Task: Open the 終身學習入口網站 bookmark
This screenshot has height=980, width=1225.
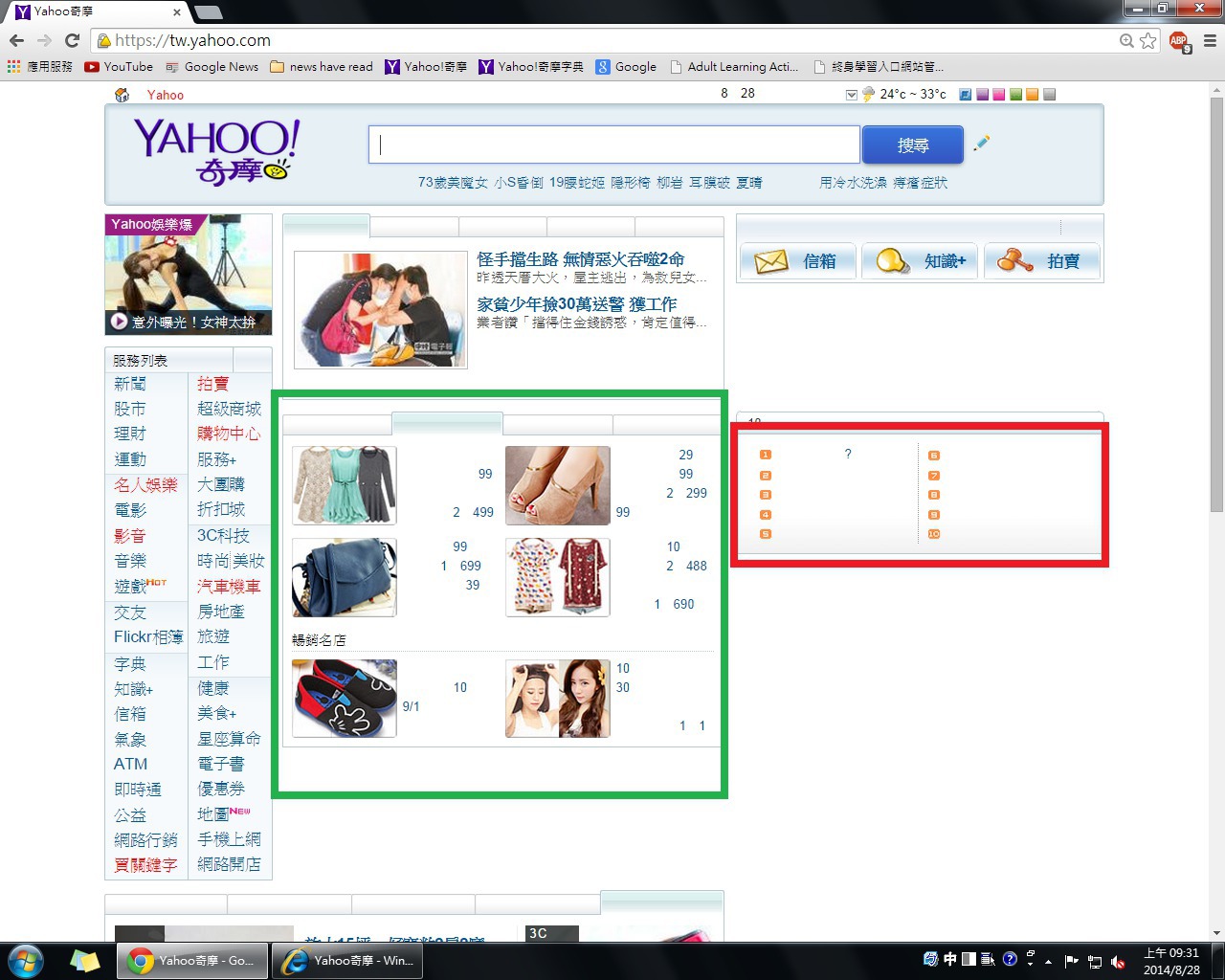Action: click(879, 66)
